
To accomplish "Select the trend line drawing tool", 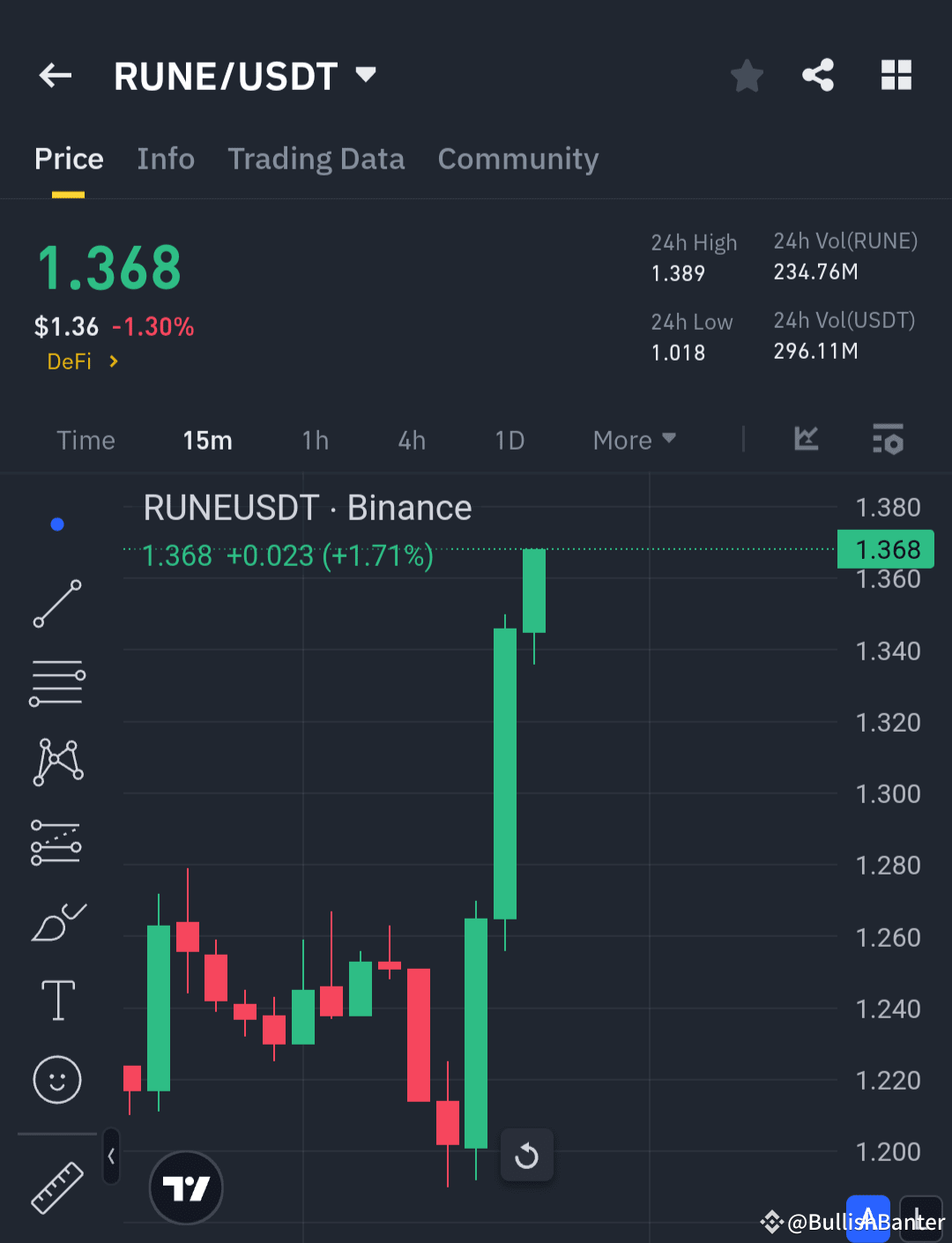I will click(x=56, y=605).
